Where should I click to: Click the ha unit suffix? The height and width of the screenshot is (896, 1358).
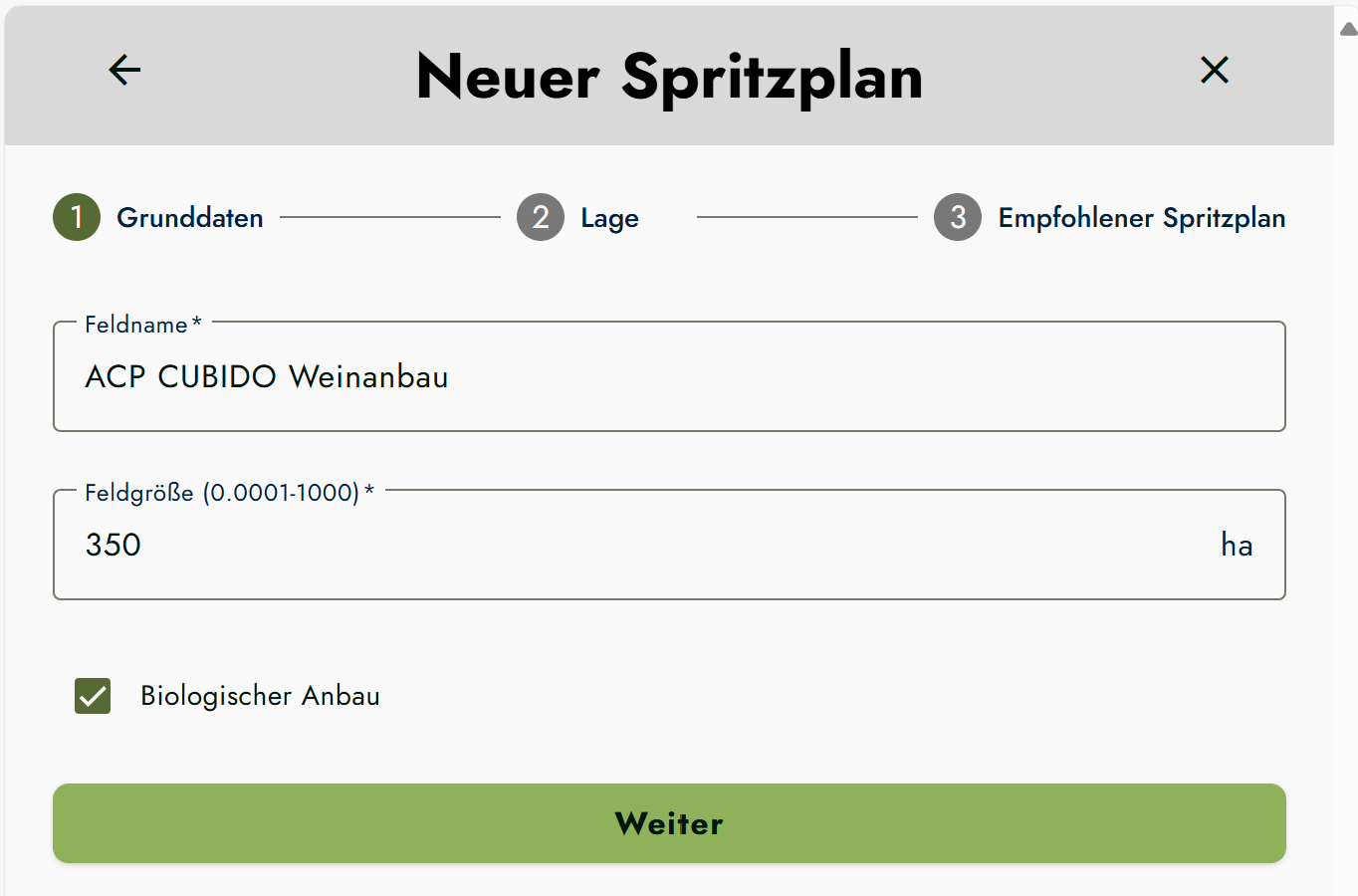1237,545
